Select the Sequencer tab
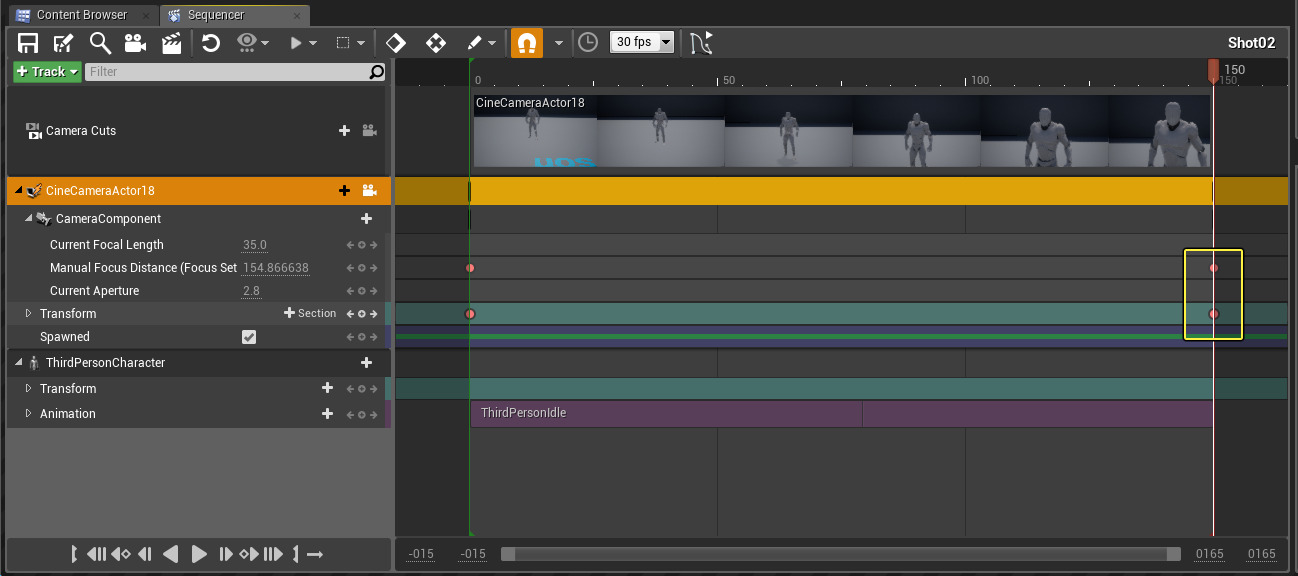The image size is (1298, 576). tap(215, 15)
